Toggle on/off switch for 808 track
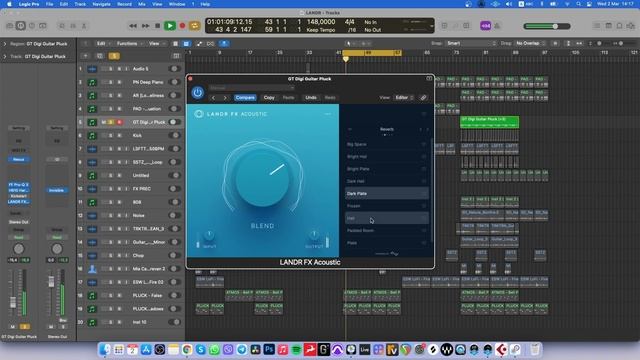 174,202
